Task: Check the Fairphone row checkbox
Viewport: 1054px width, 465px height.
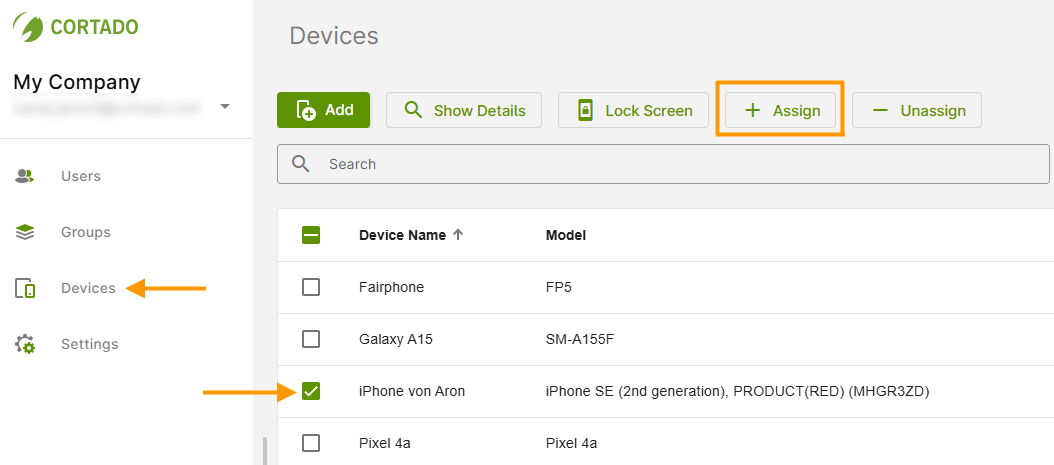Action: 311,288
